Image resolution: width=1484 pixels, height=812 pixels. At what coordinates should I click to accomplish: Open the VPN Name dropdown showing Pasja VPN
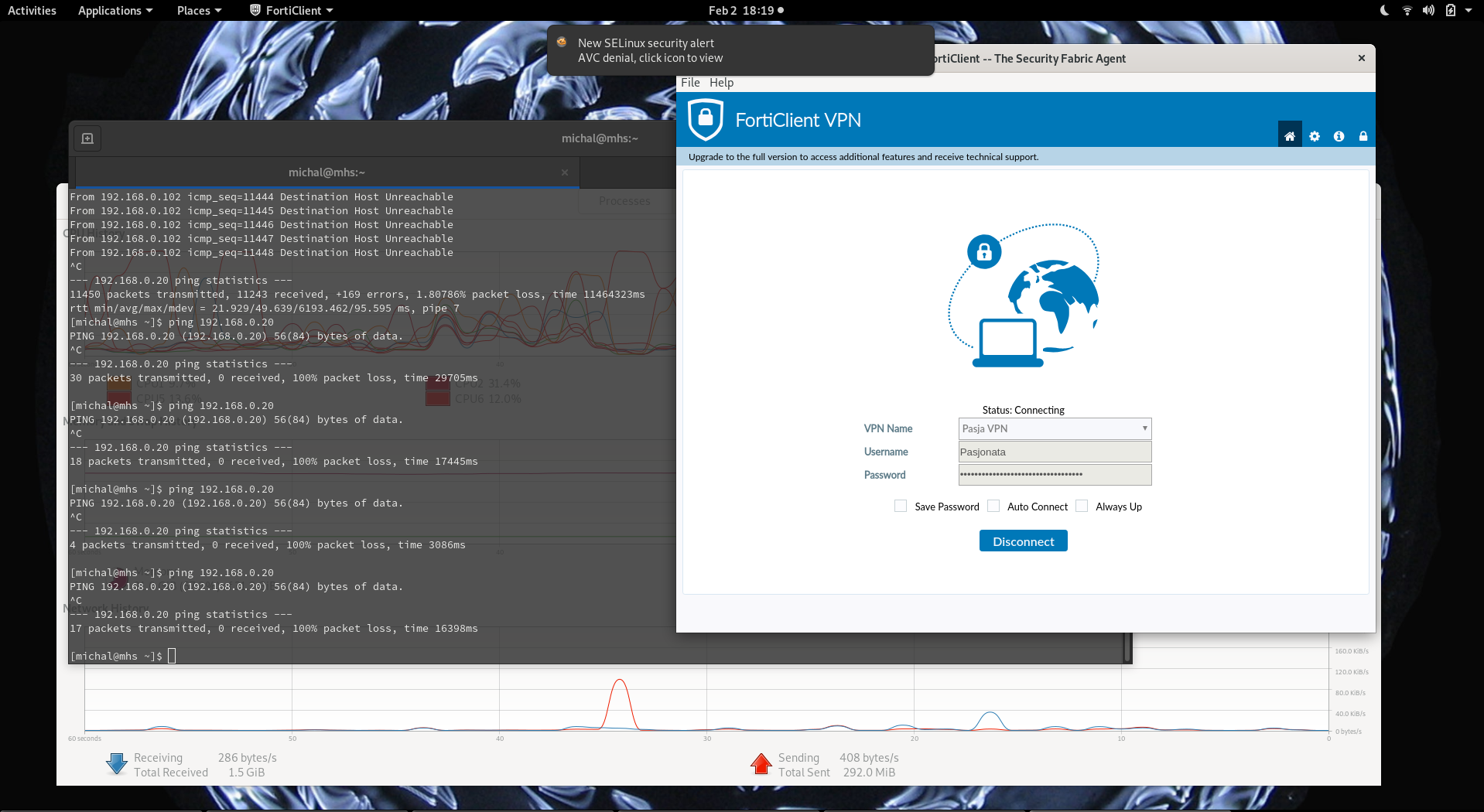click(1055, 428)
